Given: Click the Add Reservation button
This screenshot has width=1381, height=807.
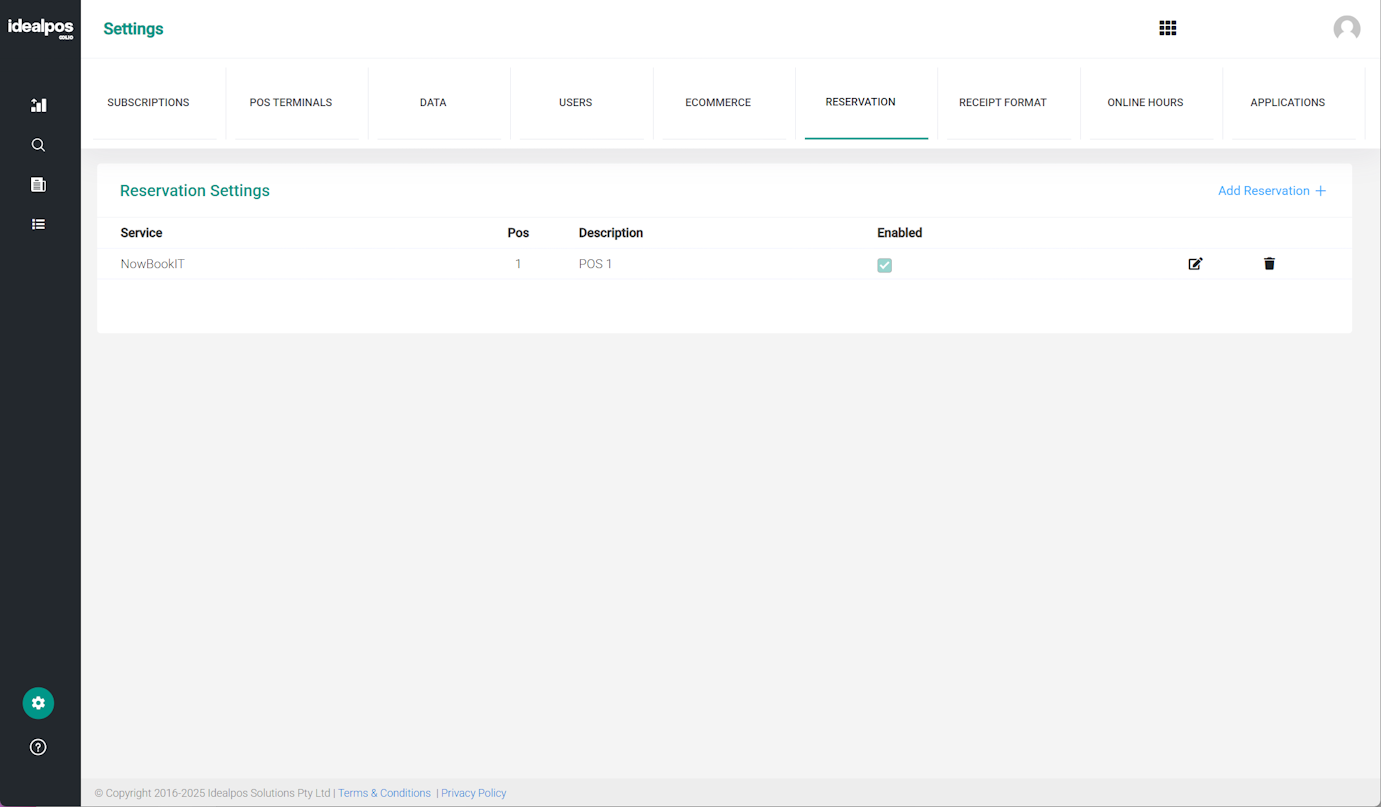Looking at the screenshot, I should pyautogui.click(x=1271, y=191).
